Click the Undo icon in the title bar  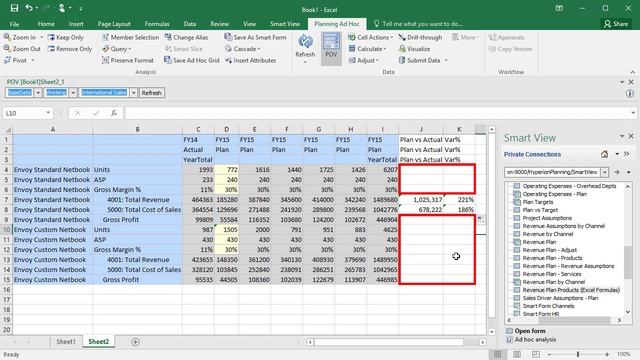tap(29, 8)
